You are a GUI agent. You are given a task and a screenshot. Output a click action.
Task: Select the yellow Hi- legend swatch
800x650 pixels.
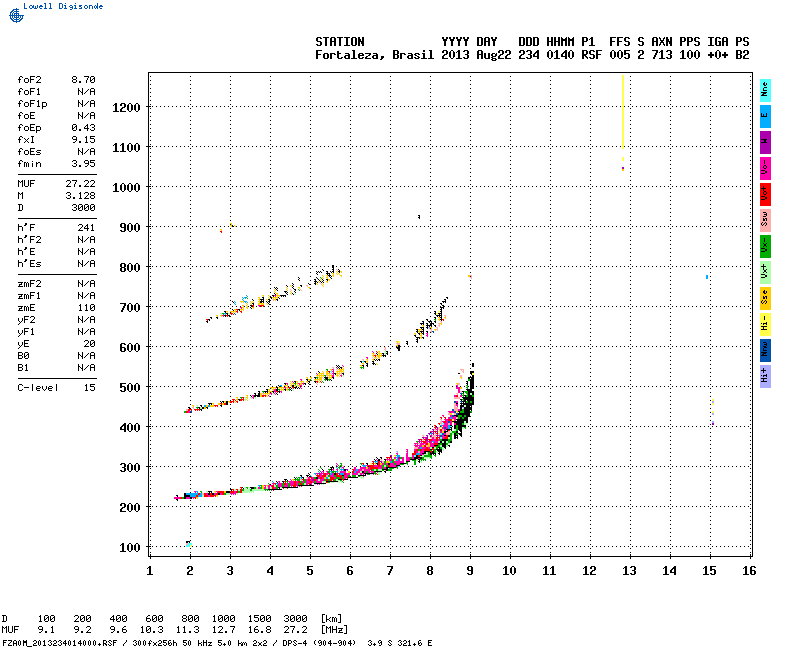tap(765, 324)
